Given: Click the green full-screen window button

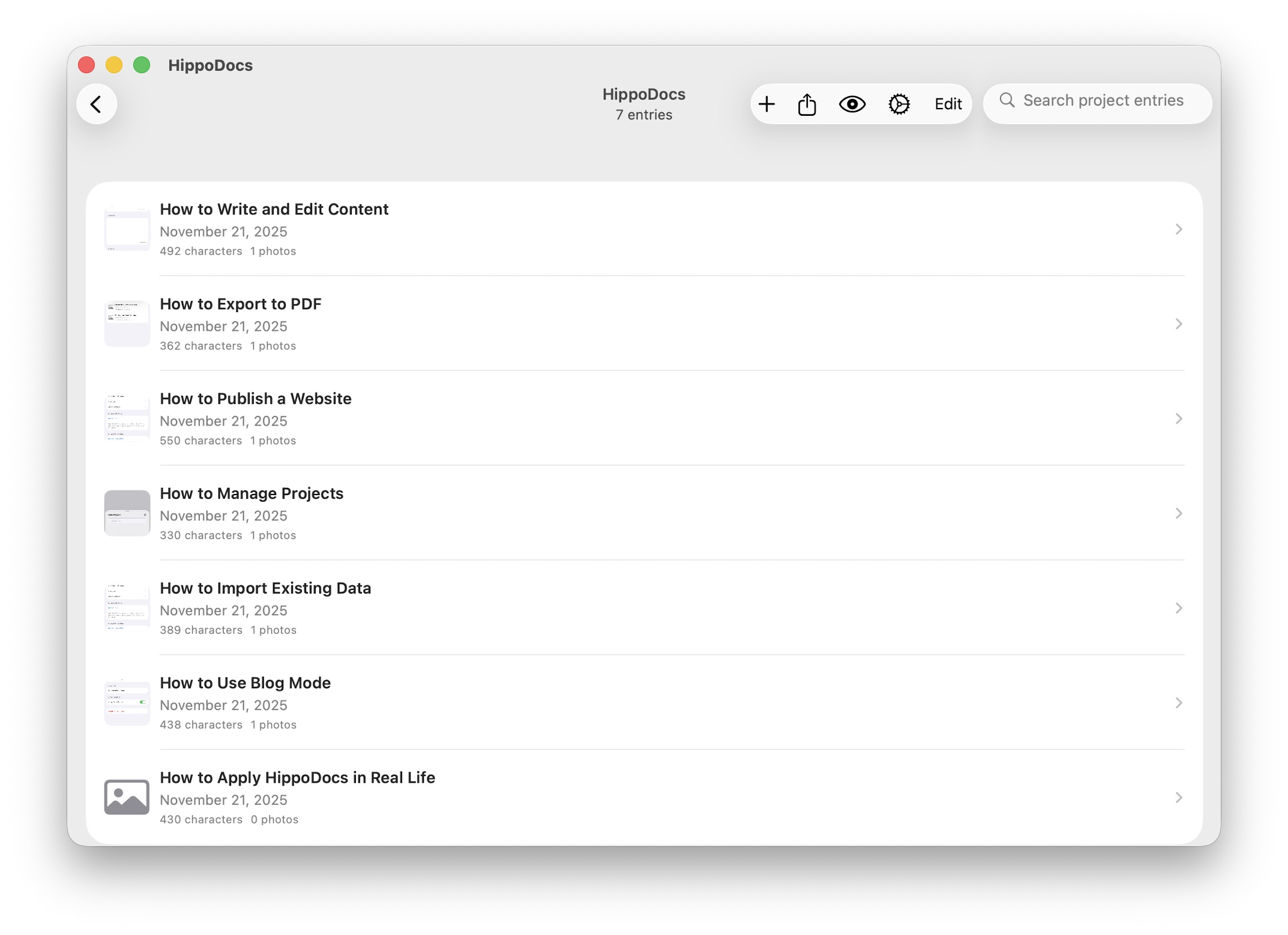Looking at the screenshot, I should pyautogui.click(x=142, y=65).
